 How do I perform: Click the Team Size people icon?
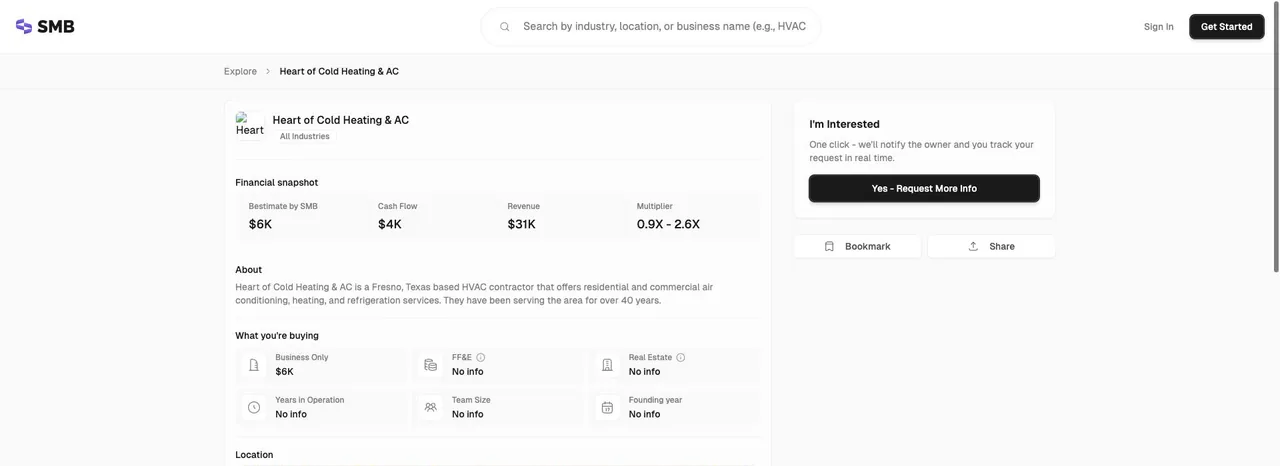click(430, 407)
